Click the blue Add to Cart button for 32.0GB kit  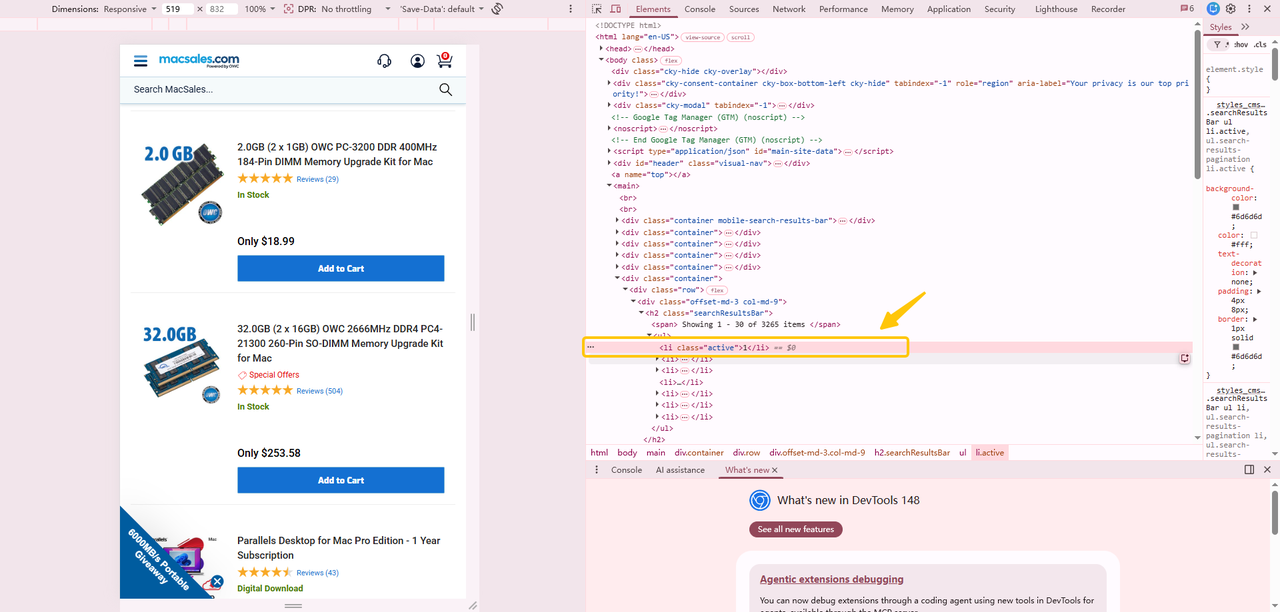[341, 480]
